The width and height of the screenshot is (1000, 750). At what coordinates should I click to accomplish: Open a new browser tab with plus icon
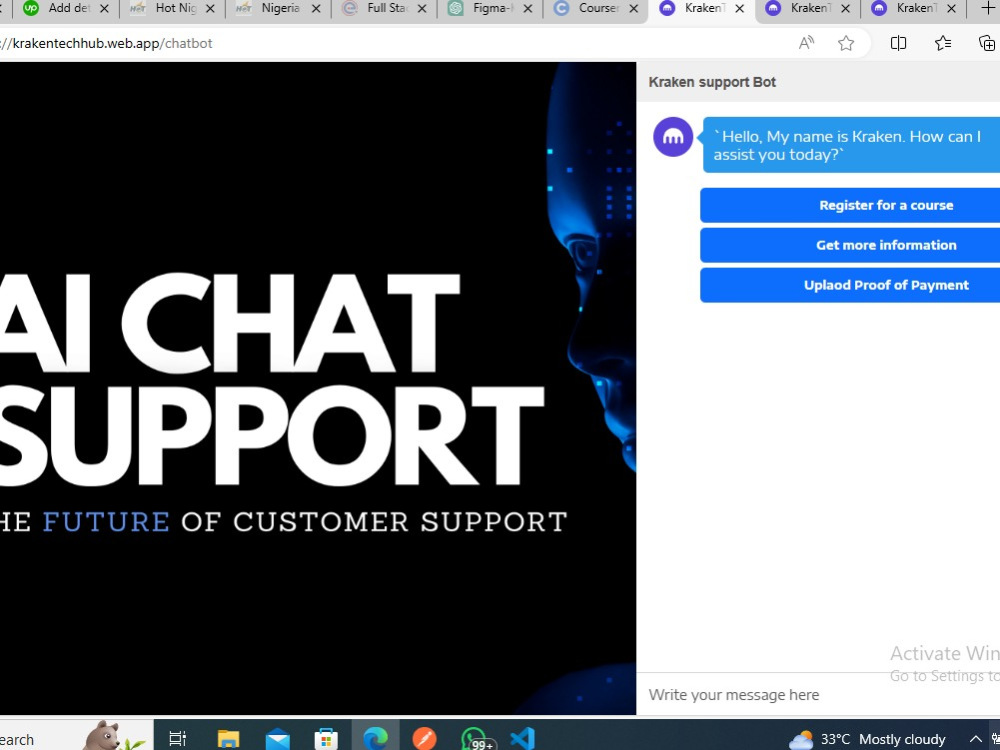988,8
